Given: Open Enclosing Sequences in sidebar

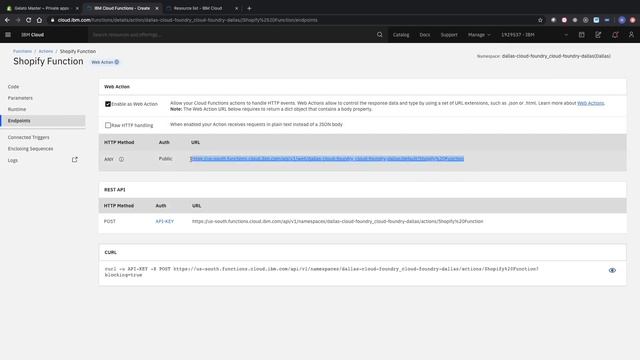Looking at the screenshot, I should (x=31, y=149).
